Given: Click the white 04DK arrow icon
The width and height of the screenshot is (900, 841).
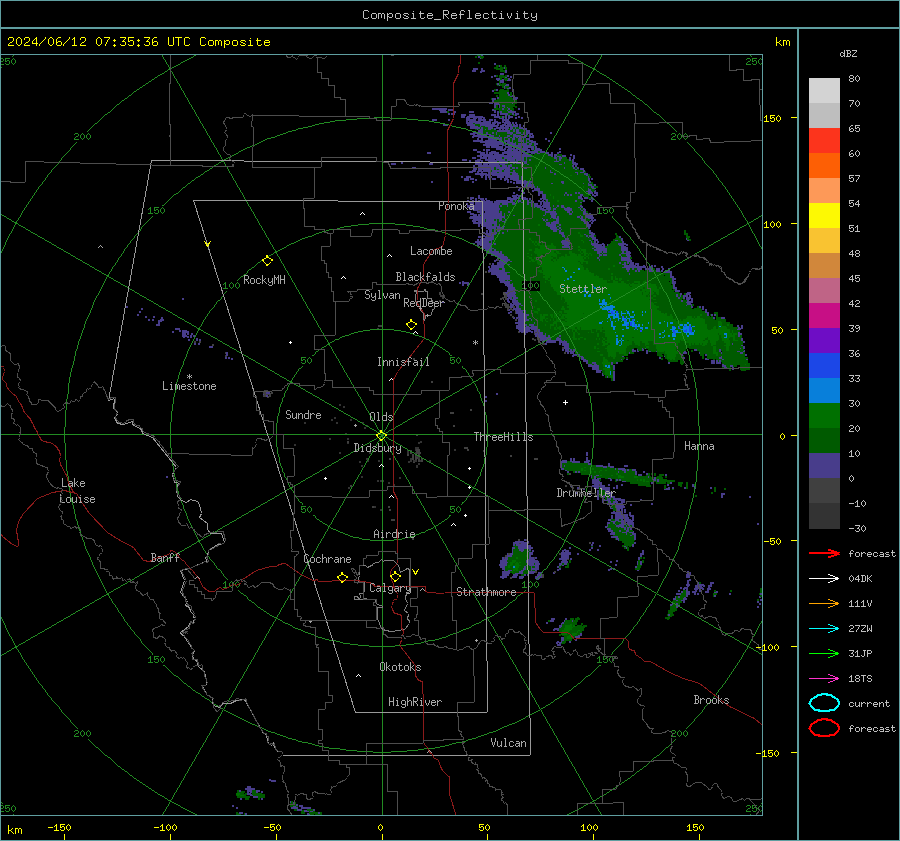Looking at the screenshot, I should pos(824,579).
